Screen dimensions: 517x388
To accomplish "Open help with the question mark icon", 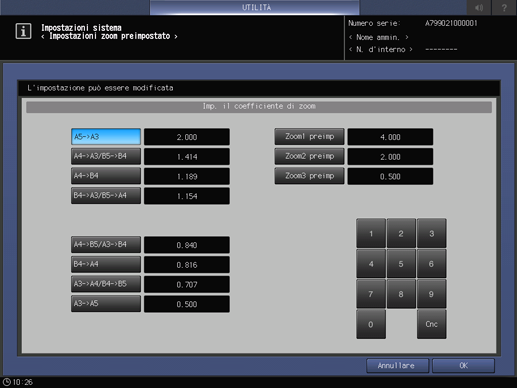I will pyautogui.click(x=504, y=7).
